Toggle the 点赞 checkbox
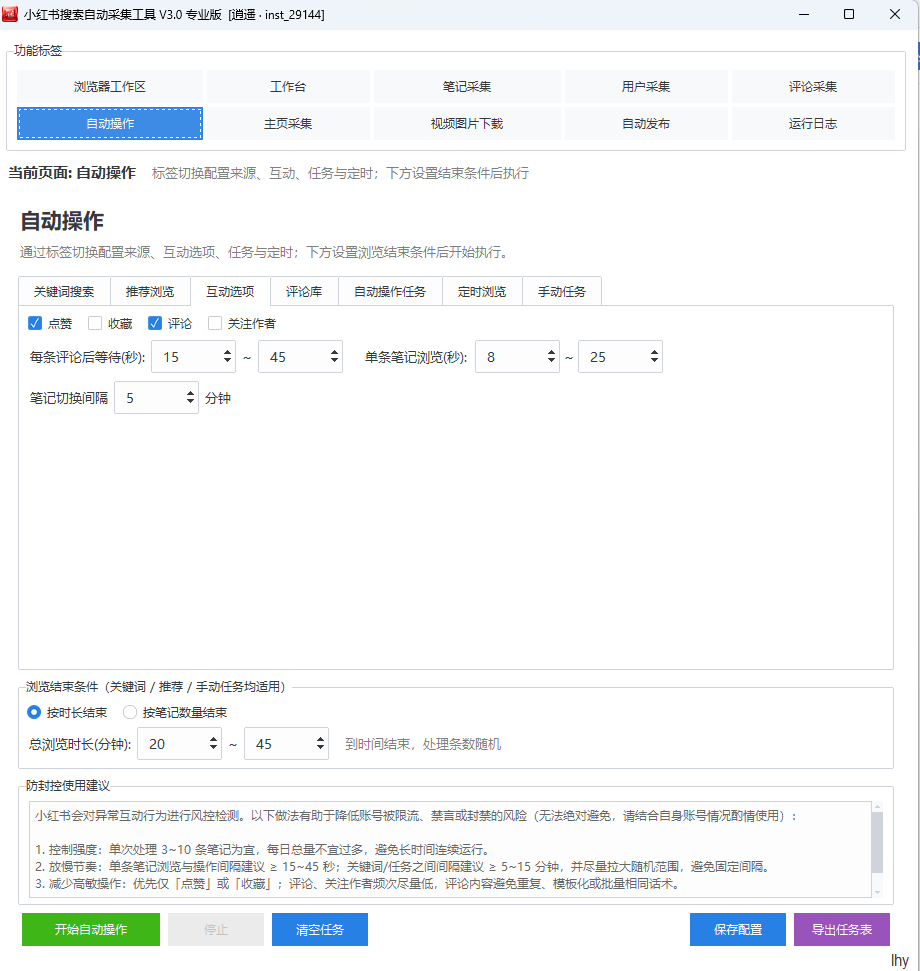Viewport: 920px width, 971px height. pos(35,323)
